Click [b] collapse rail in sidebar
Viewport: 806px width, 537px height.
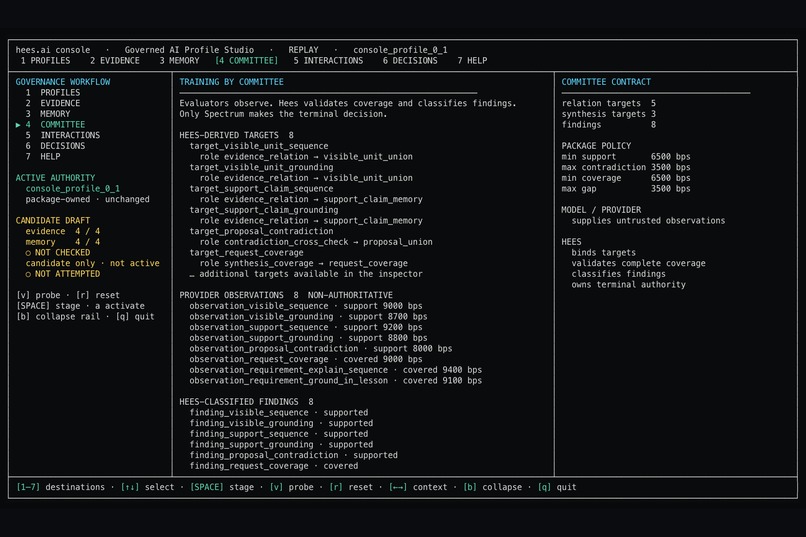[58, 317]
